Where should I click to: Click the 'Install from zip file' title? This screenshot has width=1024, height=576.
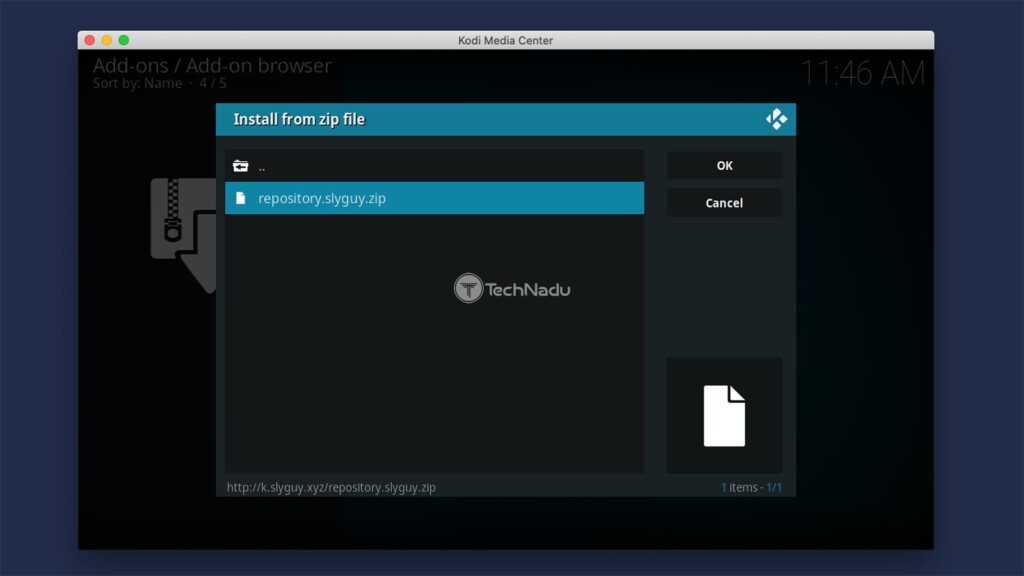(299, 120)
